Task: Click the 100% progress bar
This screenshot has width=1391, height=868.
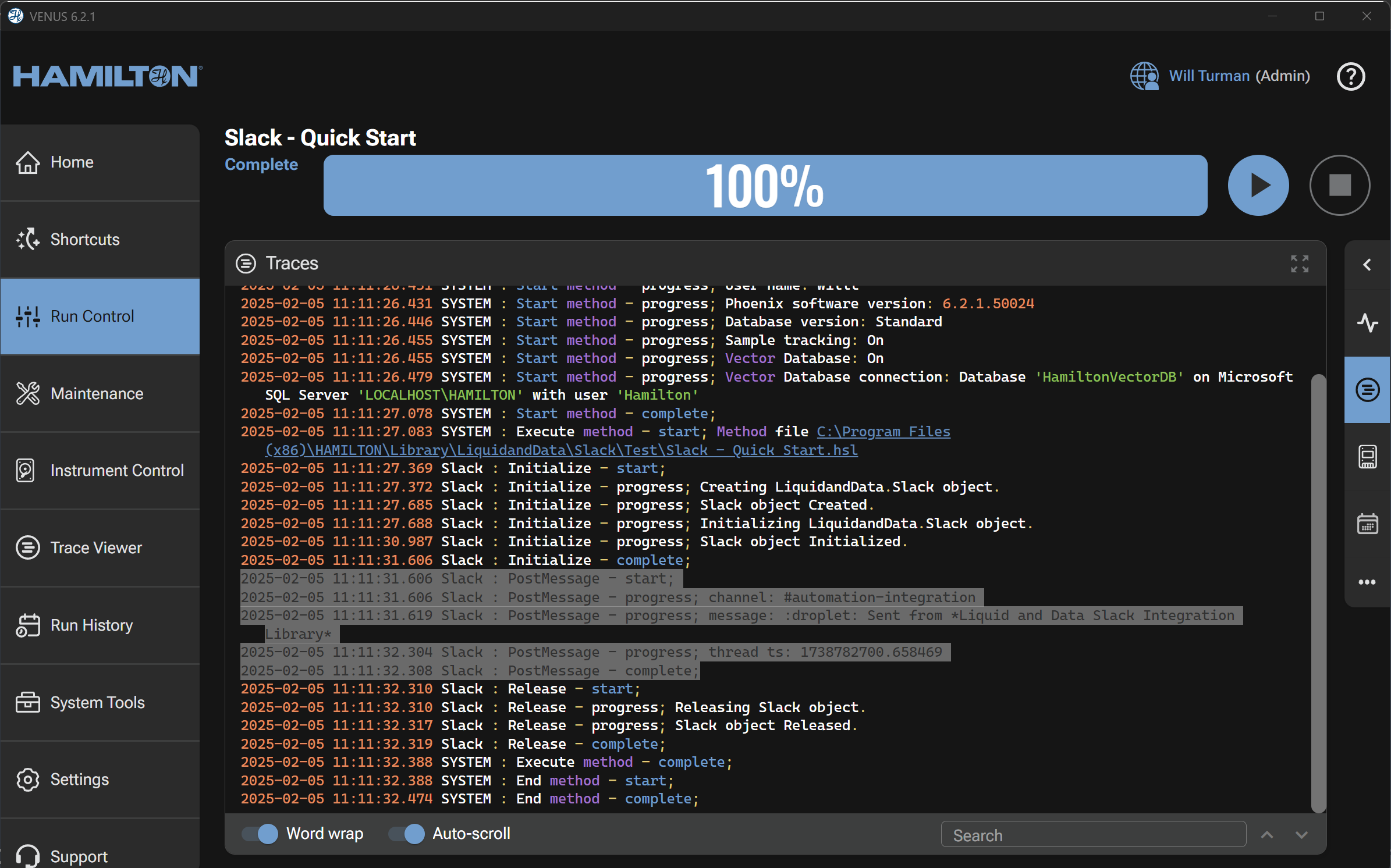Action: [765, 186]
